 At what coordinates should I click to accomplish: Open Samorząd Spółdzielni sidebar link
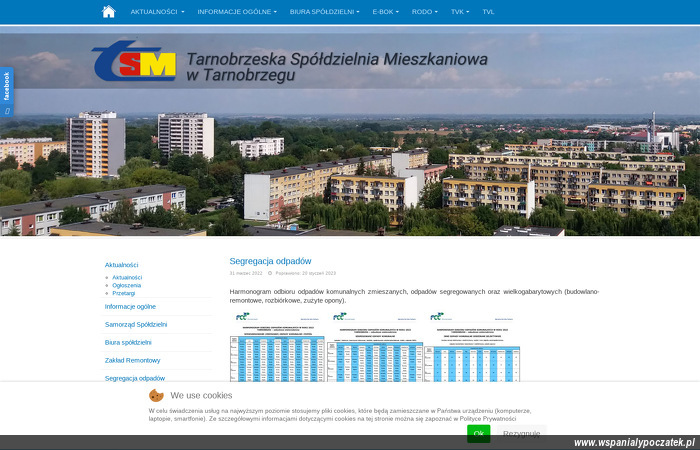pyautogui.click(x=136, y=325)
